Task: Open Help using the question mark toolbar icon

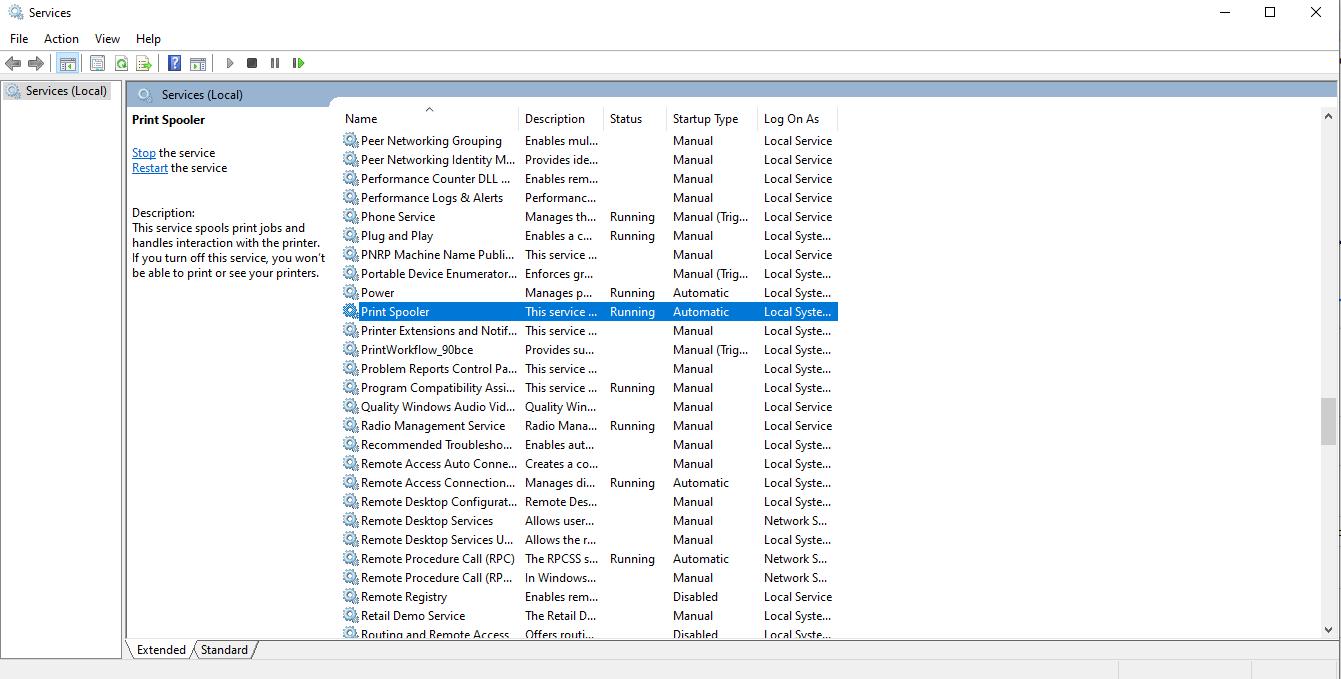Action: [174, 63]
